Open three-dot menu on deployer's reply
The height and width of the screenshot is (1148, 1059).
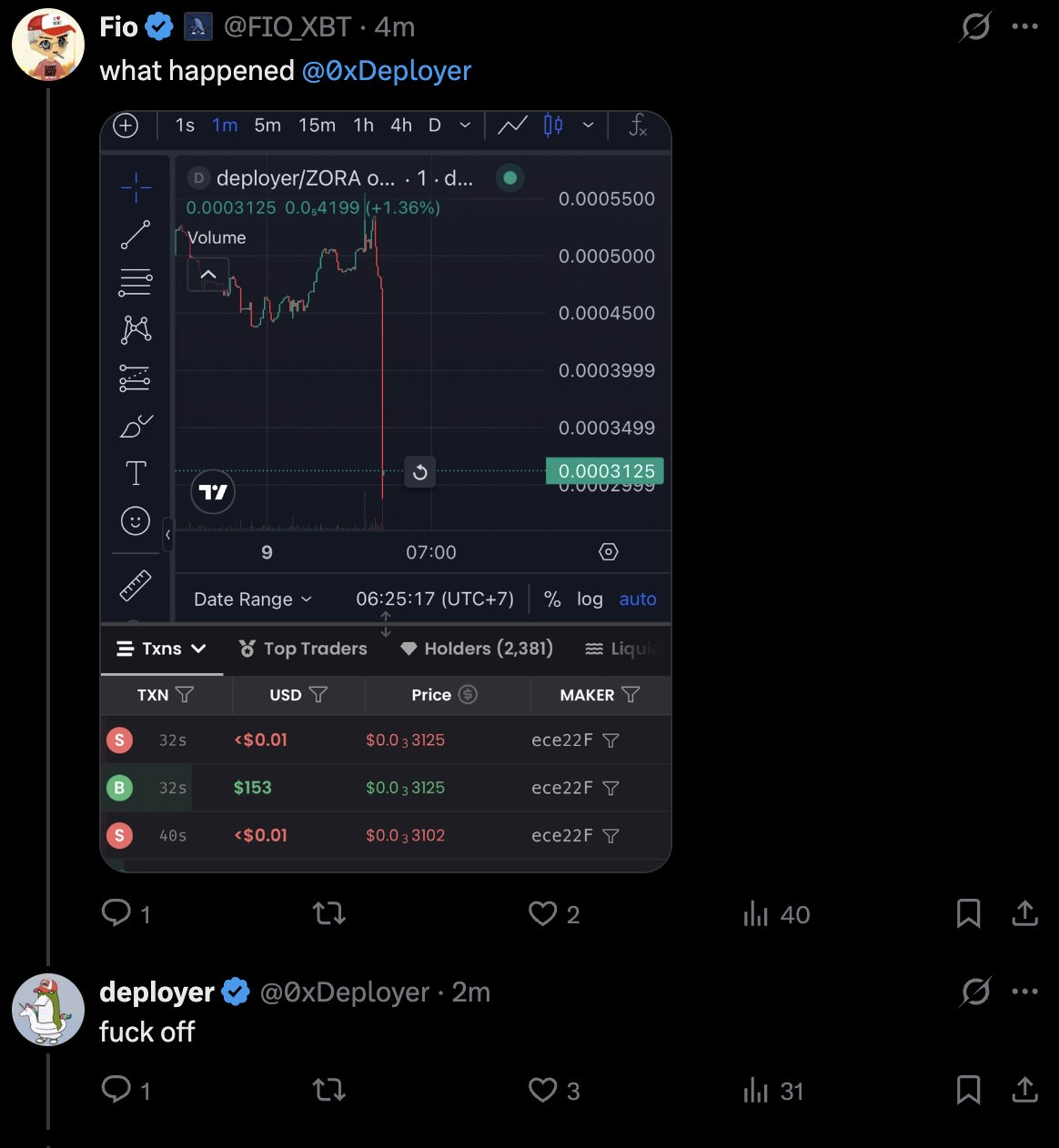(x=1025, y=992)
